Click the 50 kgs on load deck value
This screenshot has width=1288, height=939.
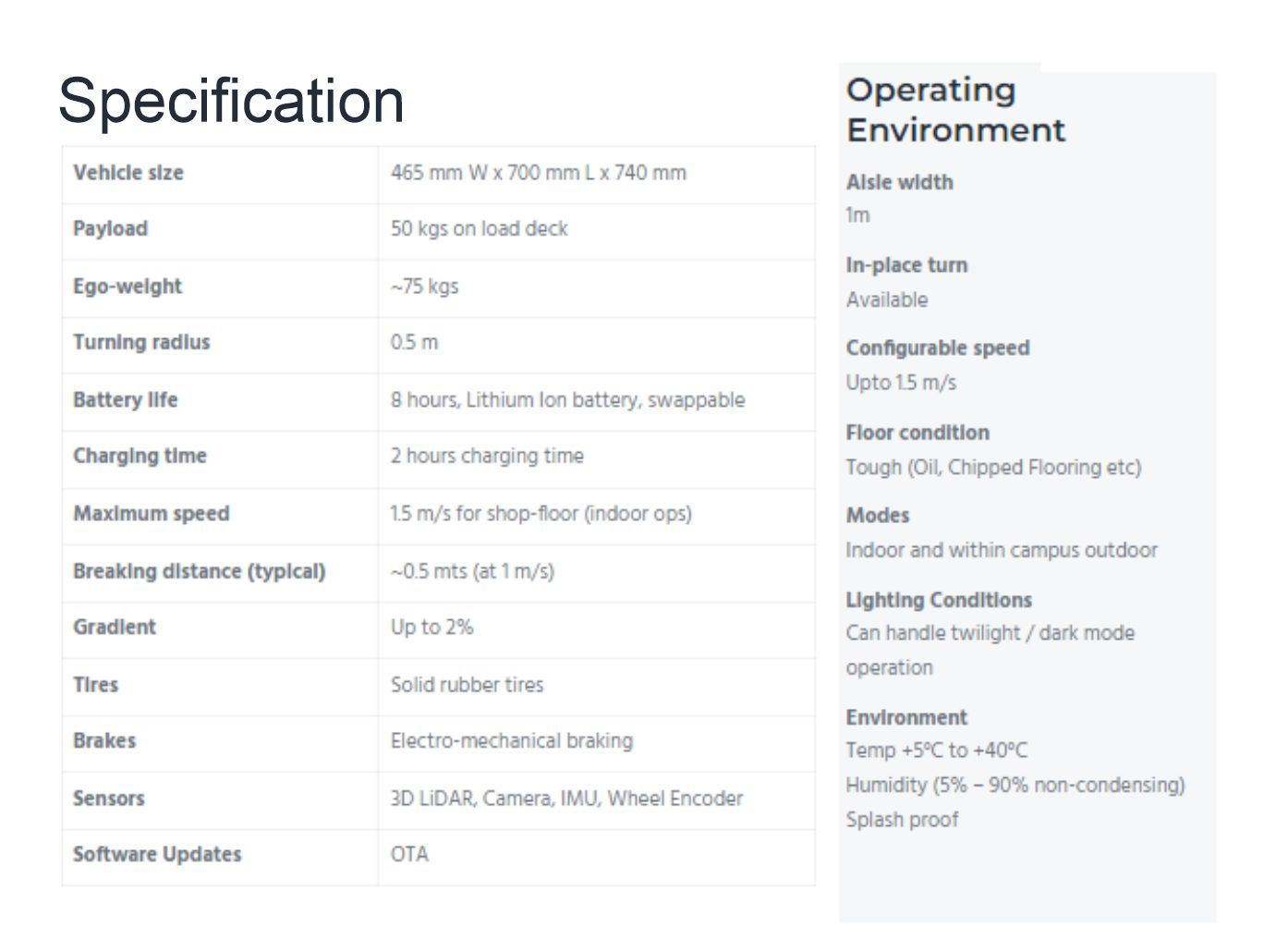[479, 229]
